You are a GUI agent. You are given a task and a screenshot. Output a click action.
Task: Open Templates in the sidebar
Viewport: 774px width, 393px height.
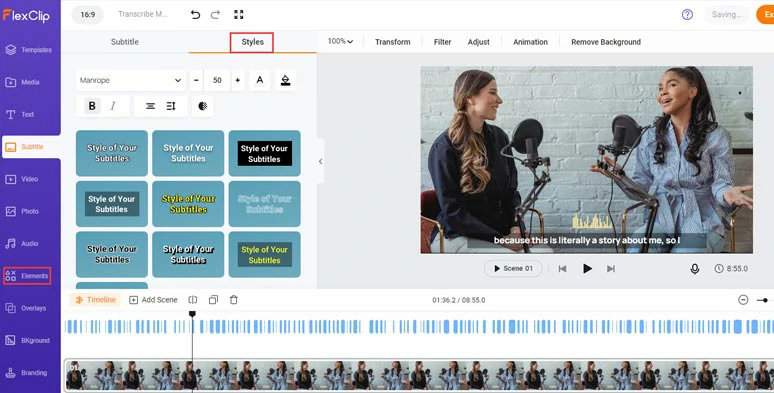(29, 50)
